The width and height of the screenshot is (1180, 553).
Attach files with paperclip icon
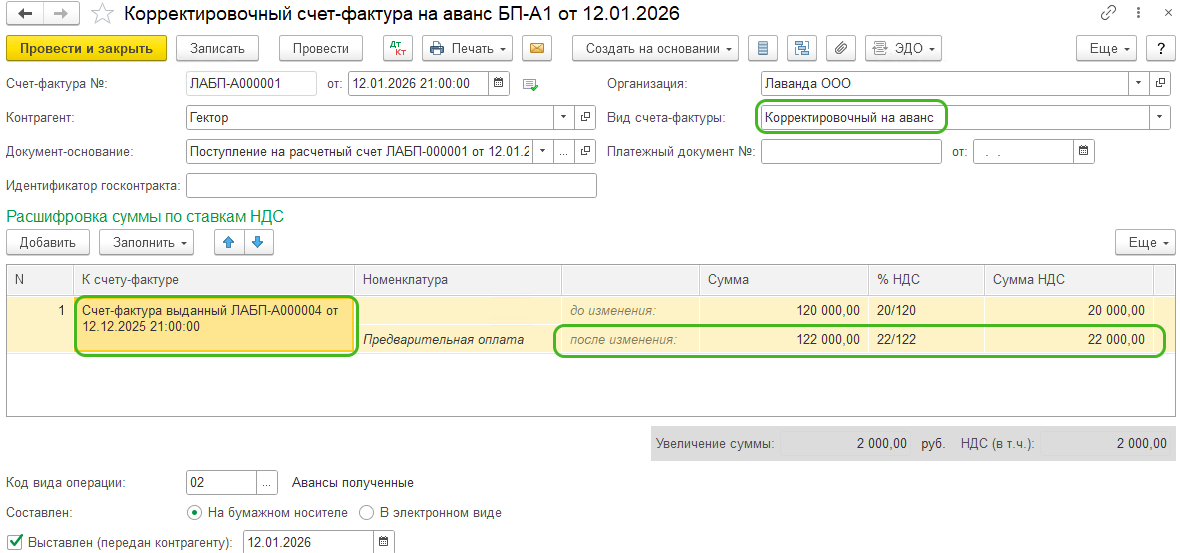841,48
